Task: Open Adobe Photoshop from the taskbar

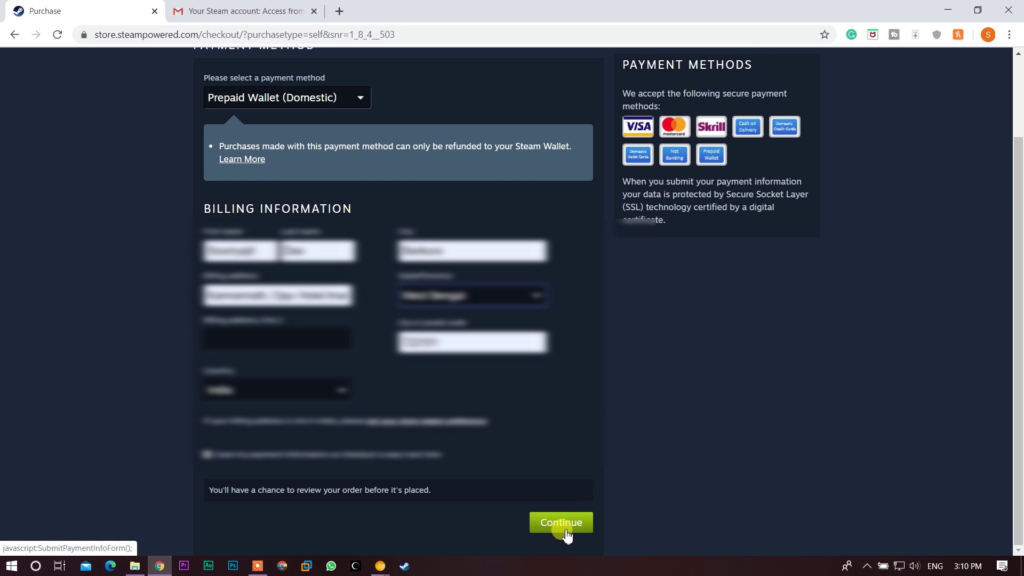Action: (233, 566)
